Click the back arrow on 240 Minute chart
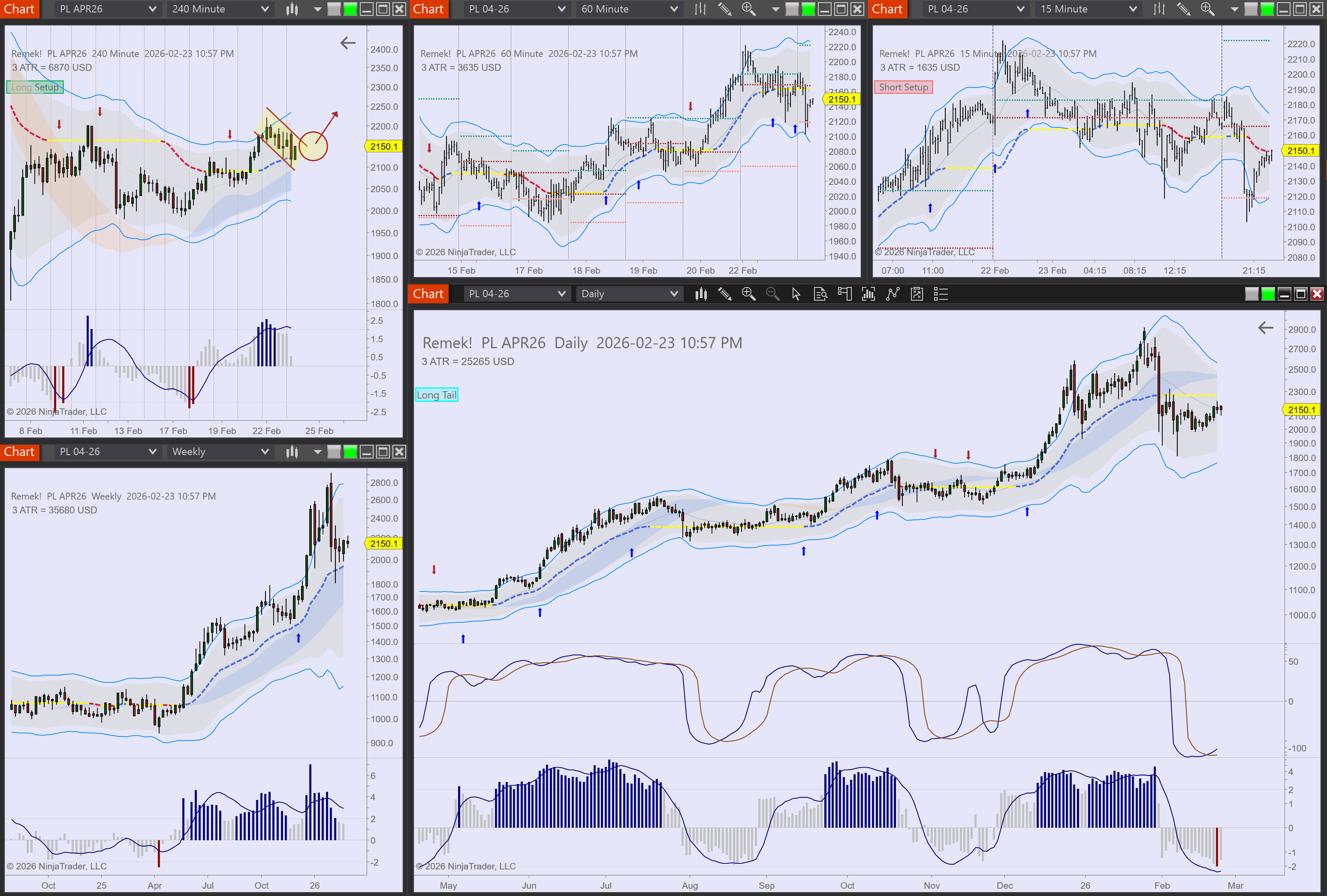This screenshot has width=1327, height=896. (348, 43)
